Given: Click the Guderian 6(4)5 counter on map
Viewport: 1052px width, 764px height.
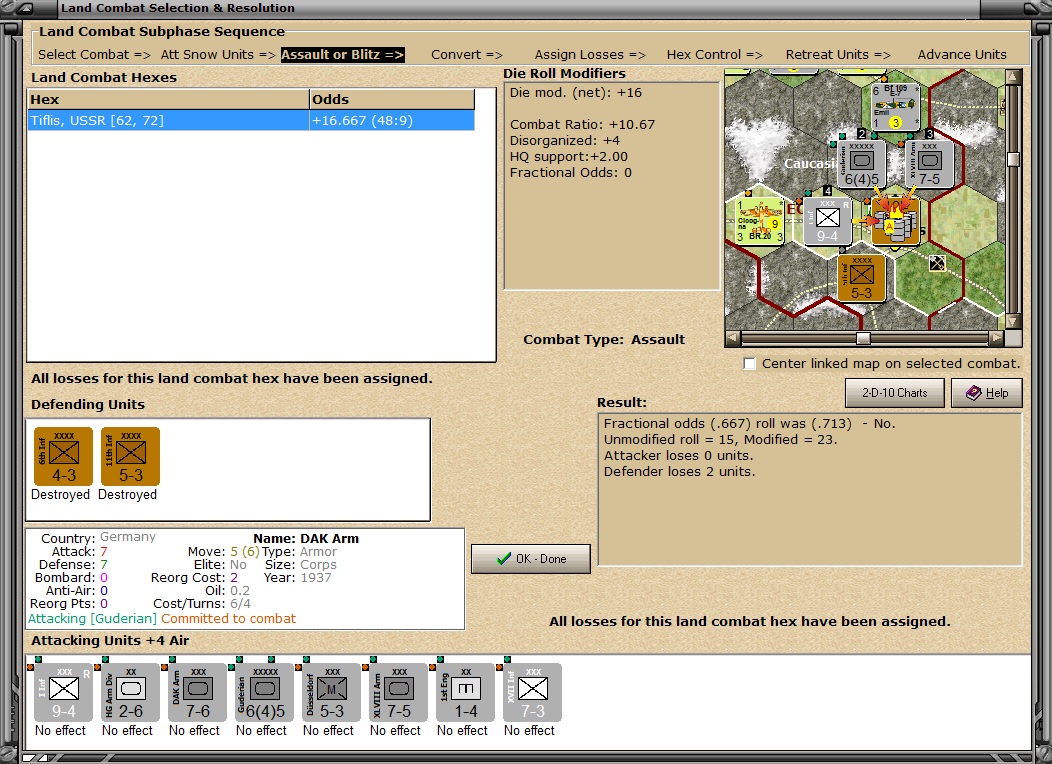Looking at the screenshot, I should click(x=861, y=164).
